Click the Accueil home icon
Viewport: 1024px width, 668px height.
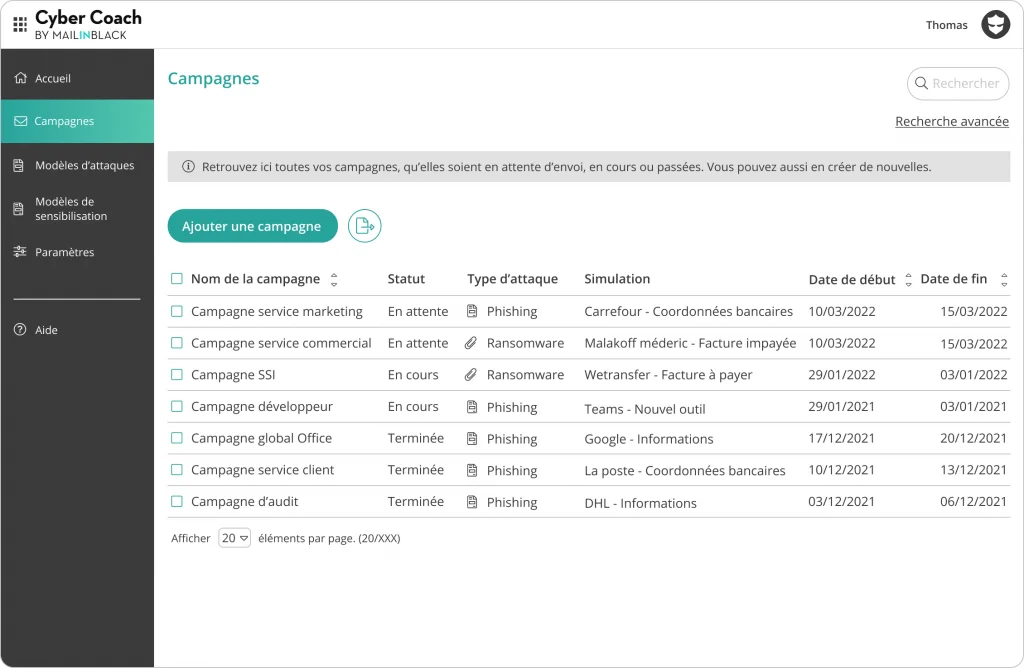pyautogui.click(x=20, y=78)
